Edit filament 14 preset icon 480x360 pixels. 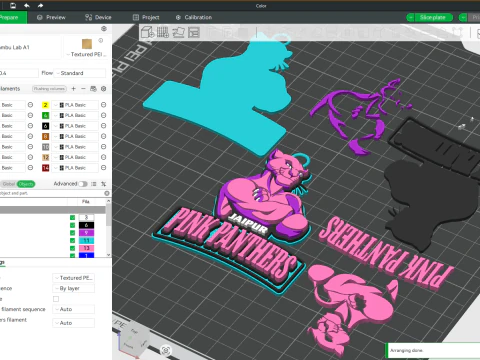point(104,168)
